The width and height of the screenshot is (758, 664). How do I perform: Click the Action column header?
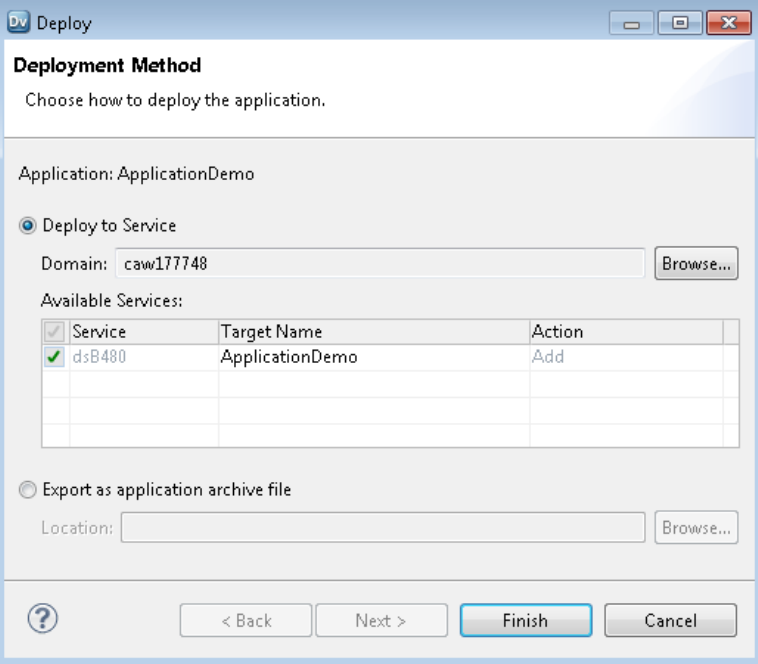pyautogui.click(x=625, y=332)
